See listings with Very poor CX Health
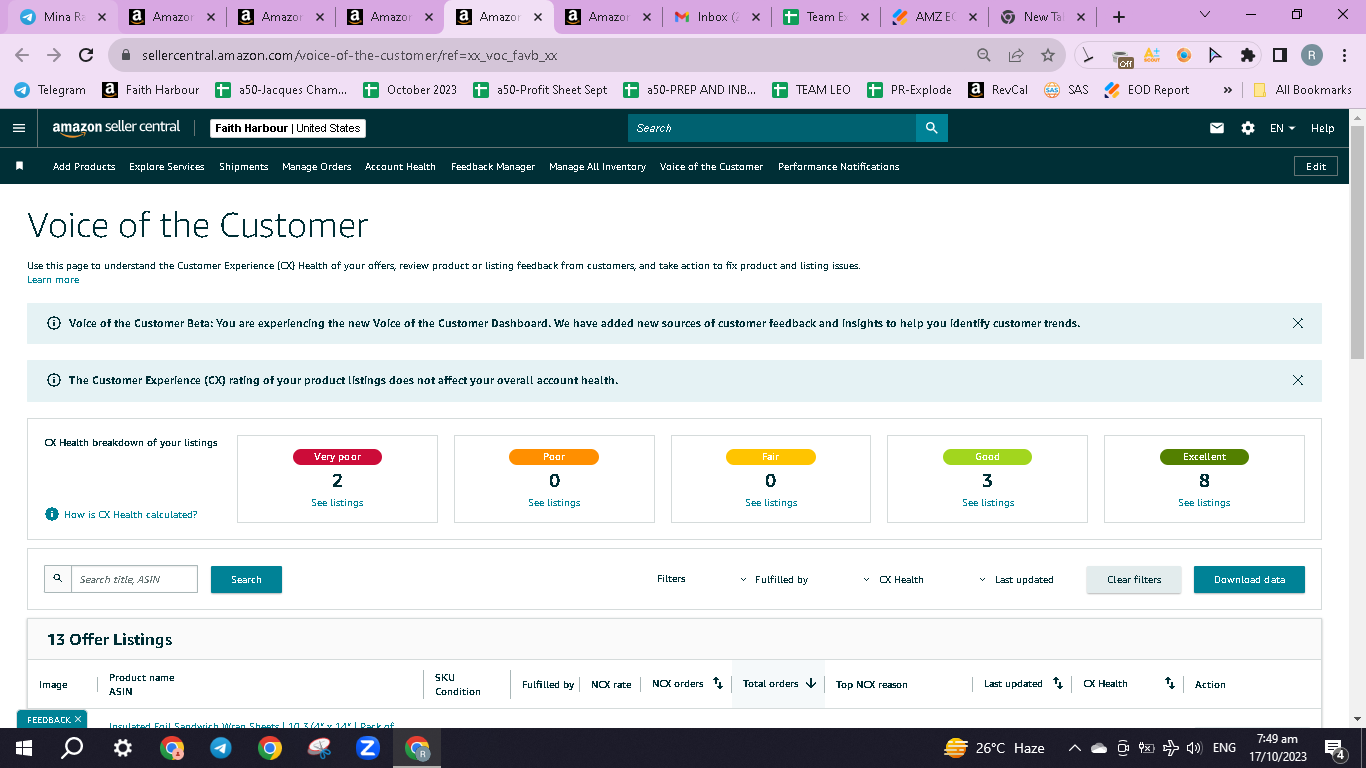Viewport: 1366px width, 768px height. (337, 503)
